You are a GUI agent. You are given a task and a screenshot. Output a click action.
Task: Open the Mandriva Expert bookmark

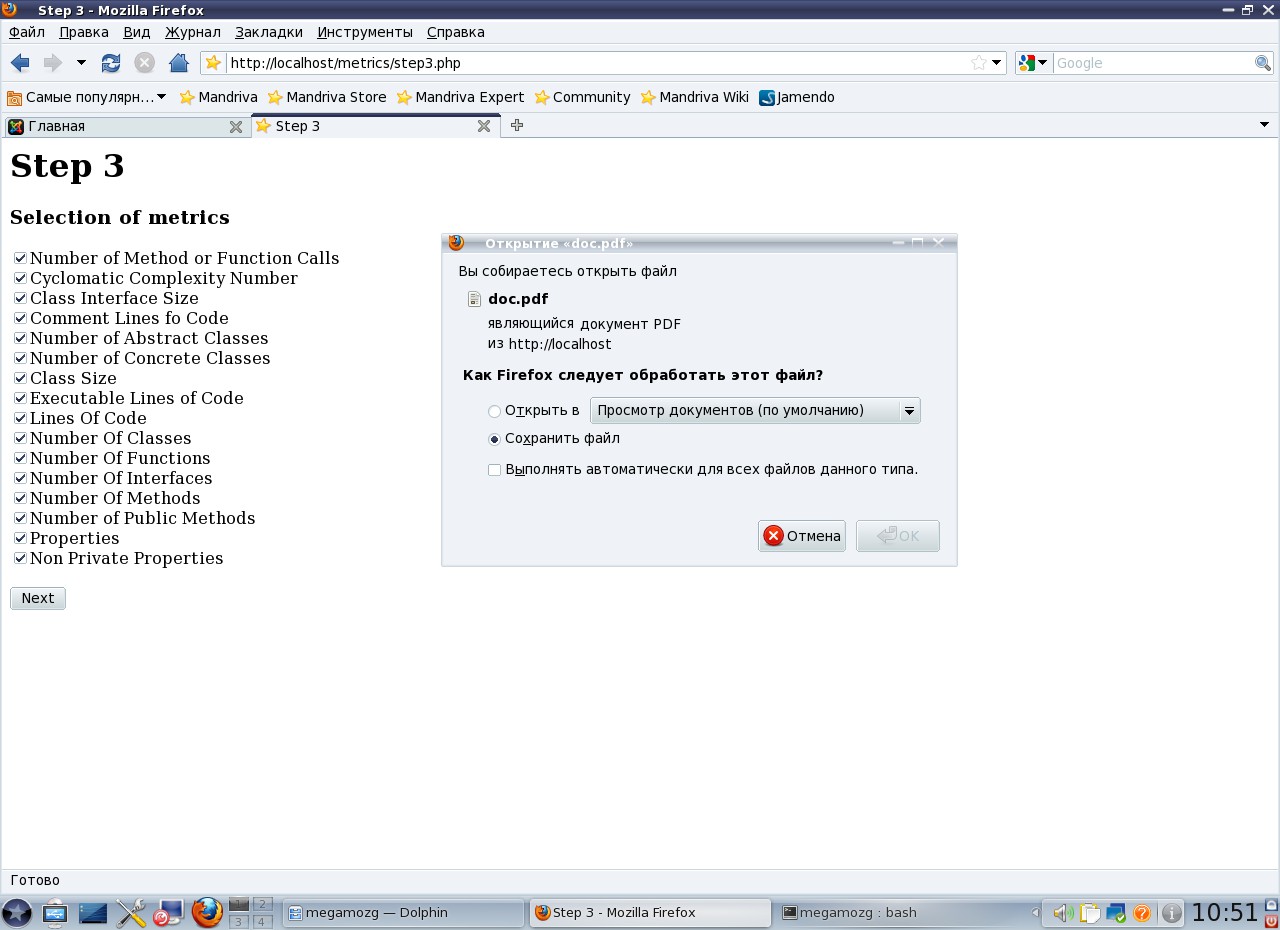pyautogui.click(x=460, y=97)
